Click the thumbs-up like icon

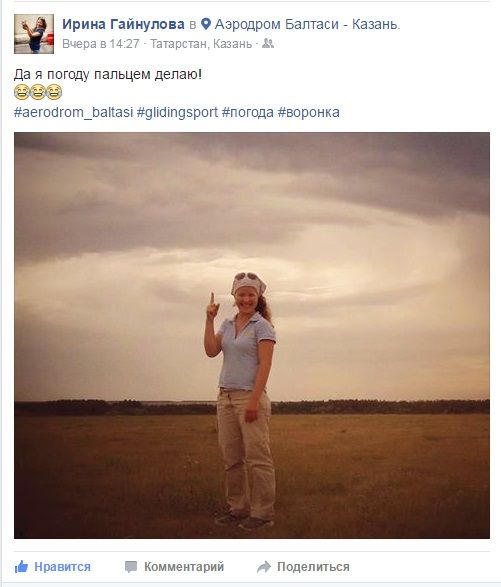(x=21, y=567)
